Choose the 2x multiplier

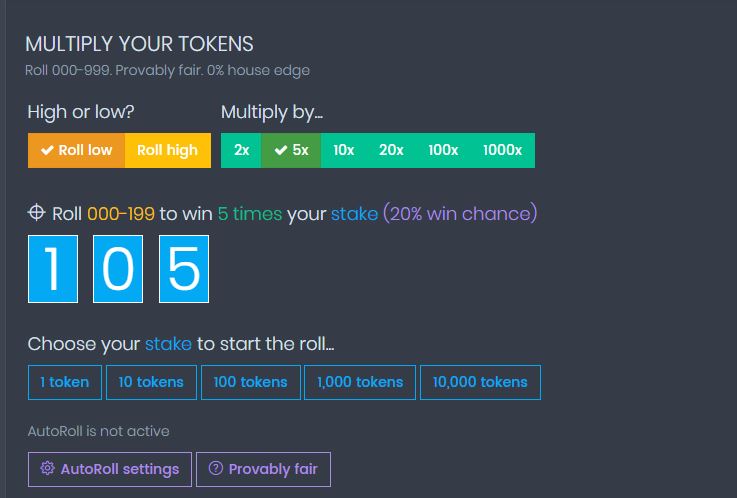click(241, 150)
